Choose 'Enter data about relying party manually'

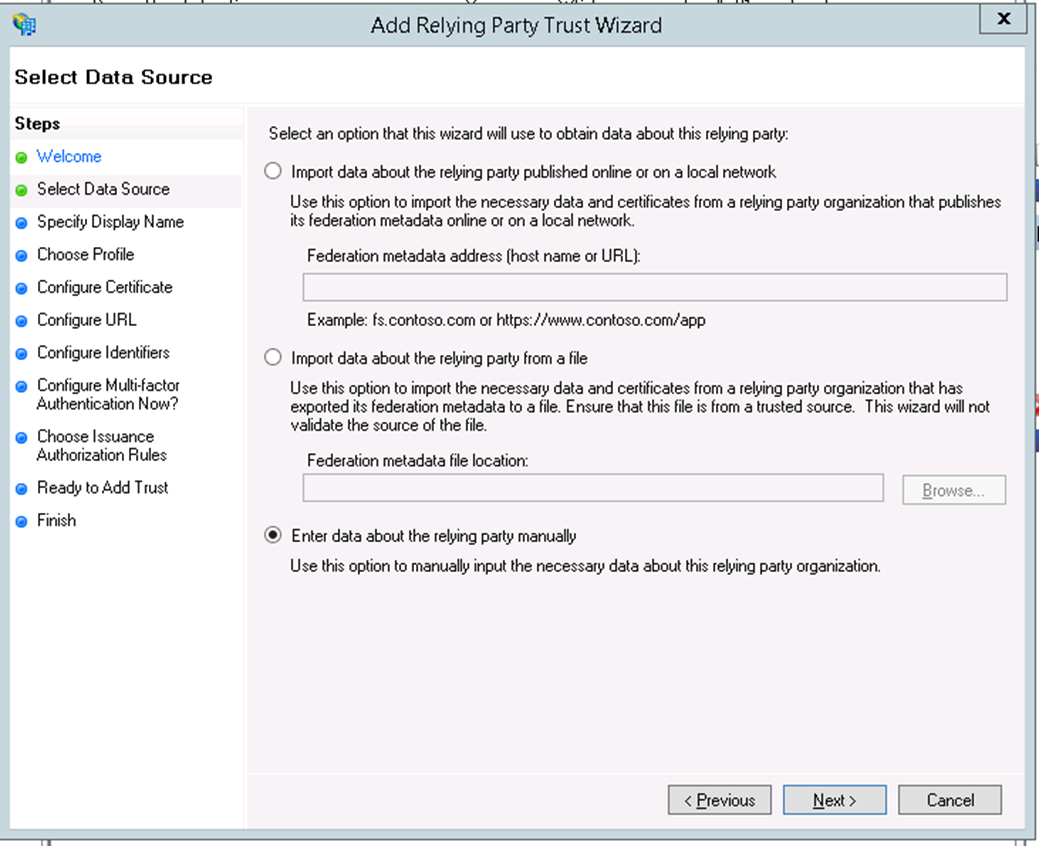tap(273, 536)
